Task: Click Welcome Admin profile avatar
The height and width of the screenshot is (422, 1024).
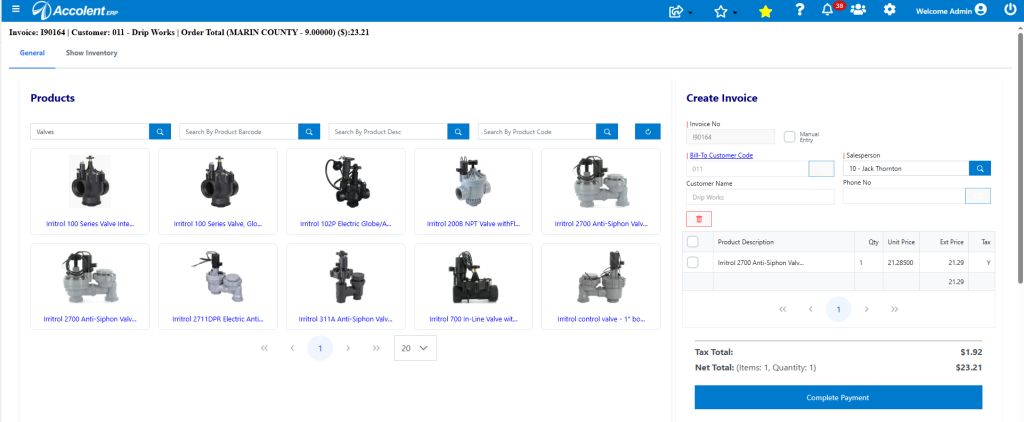Action: pyautogui.click(x=980, y=10)
